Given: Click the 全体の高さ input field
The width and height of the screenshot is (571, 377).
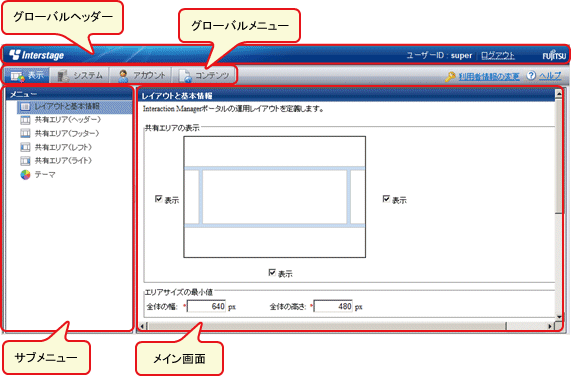Looking at the screenshot, I should click(333, 306).
